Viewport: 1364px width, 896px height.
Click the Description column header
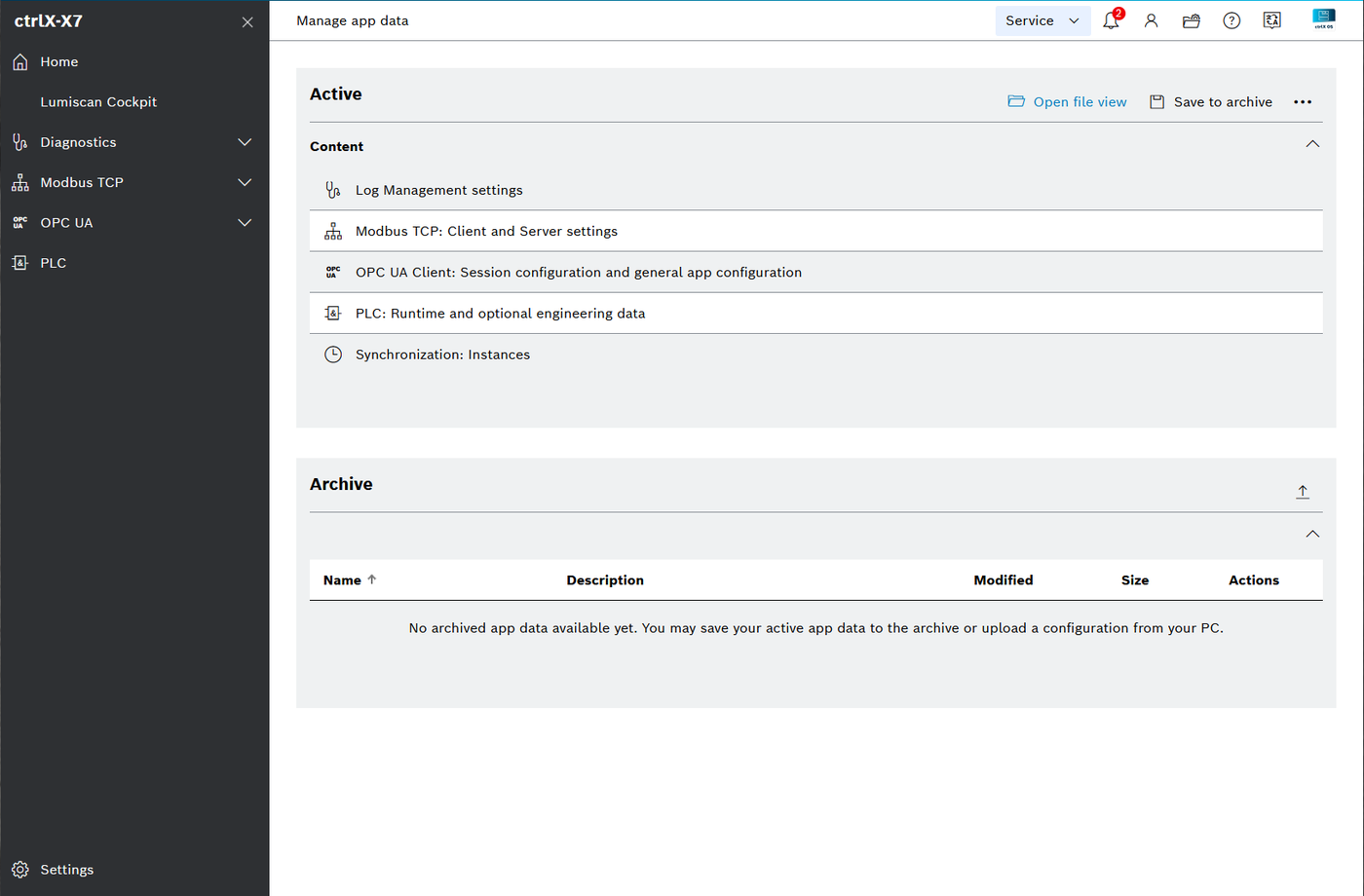point(605,580)
